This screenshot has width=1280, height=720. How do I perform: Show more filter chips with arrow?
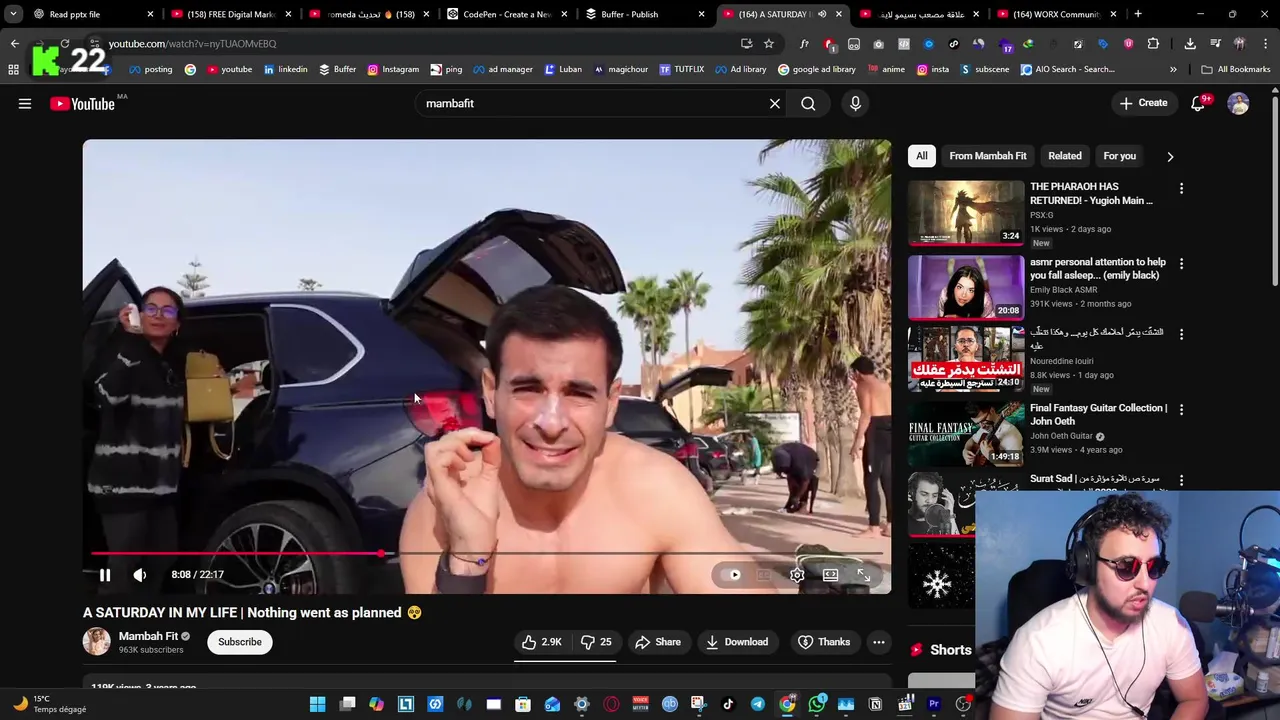[1170, 156]
